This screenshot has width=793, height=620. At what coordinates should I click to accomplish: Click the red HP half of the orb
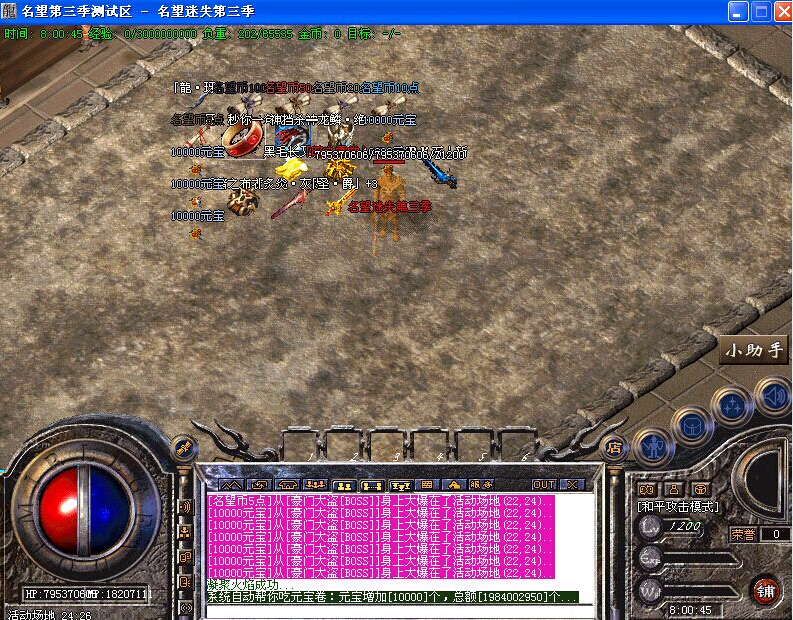(x=58, y=511)
